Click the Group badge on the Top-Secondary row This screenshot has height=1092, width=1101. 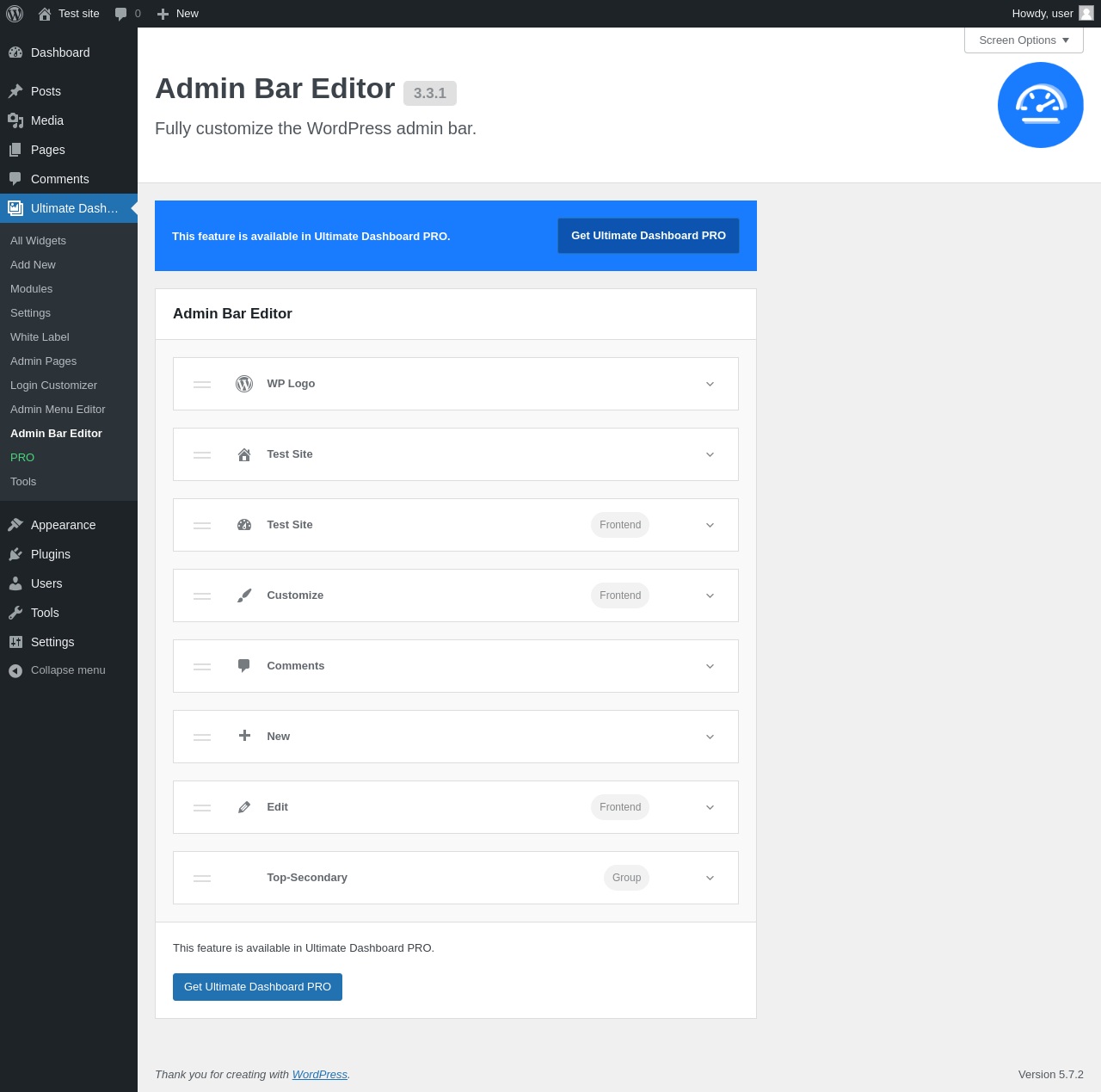click(x=627, y=878)
